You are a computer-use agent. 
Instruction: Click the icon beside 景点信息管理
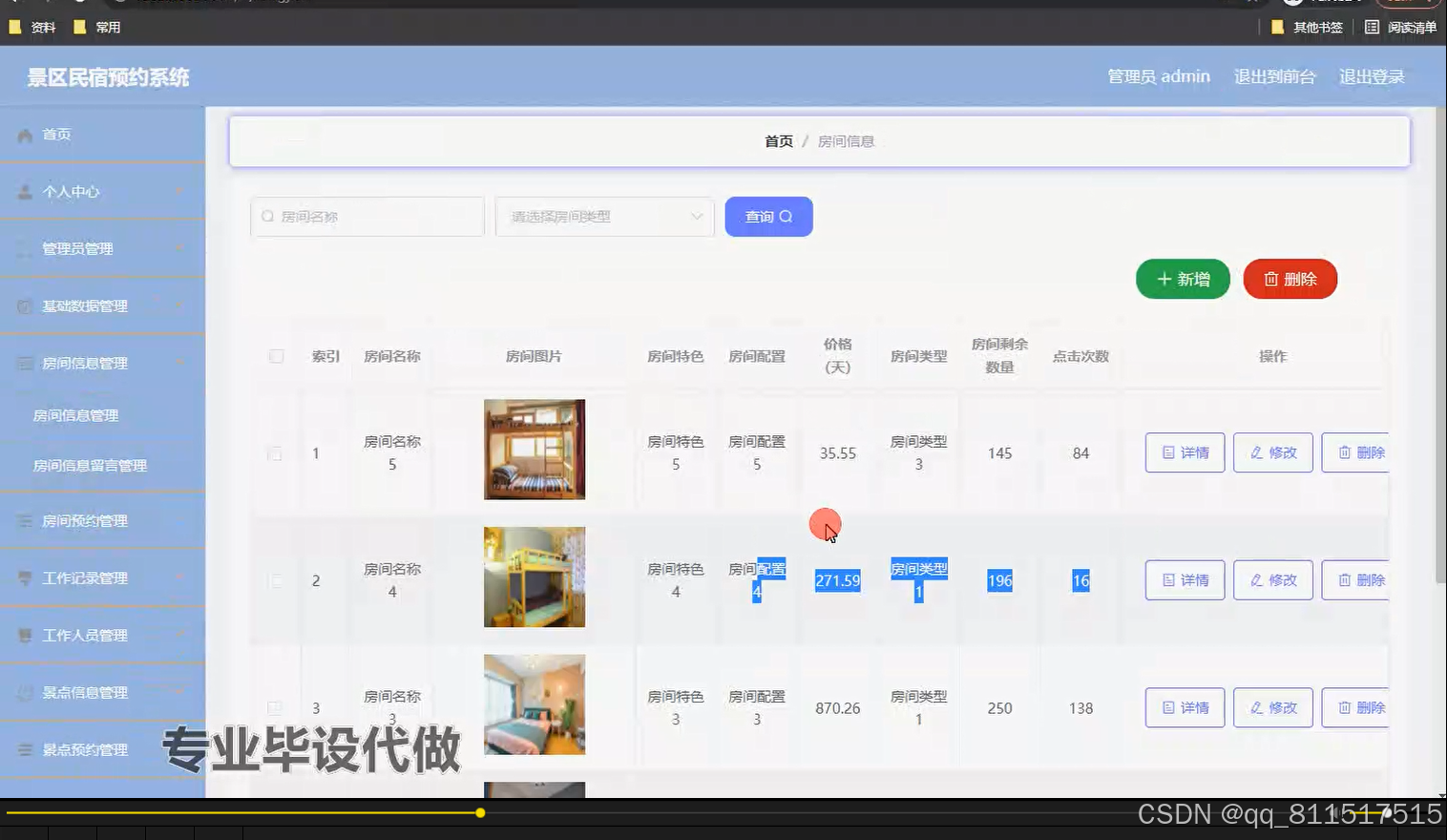click(x=25, y=693)
